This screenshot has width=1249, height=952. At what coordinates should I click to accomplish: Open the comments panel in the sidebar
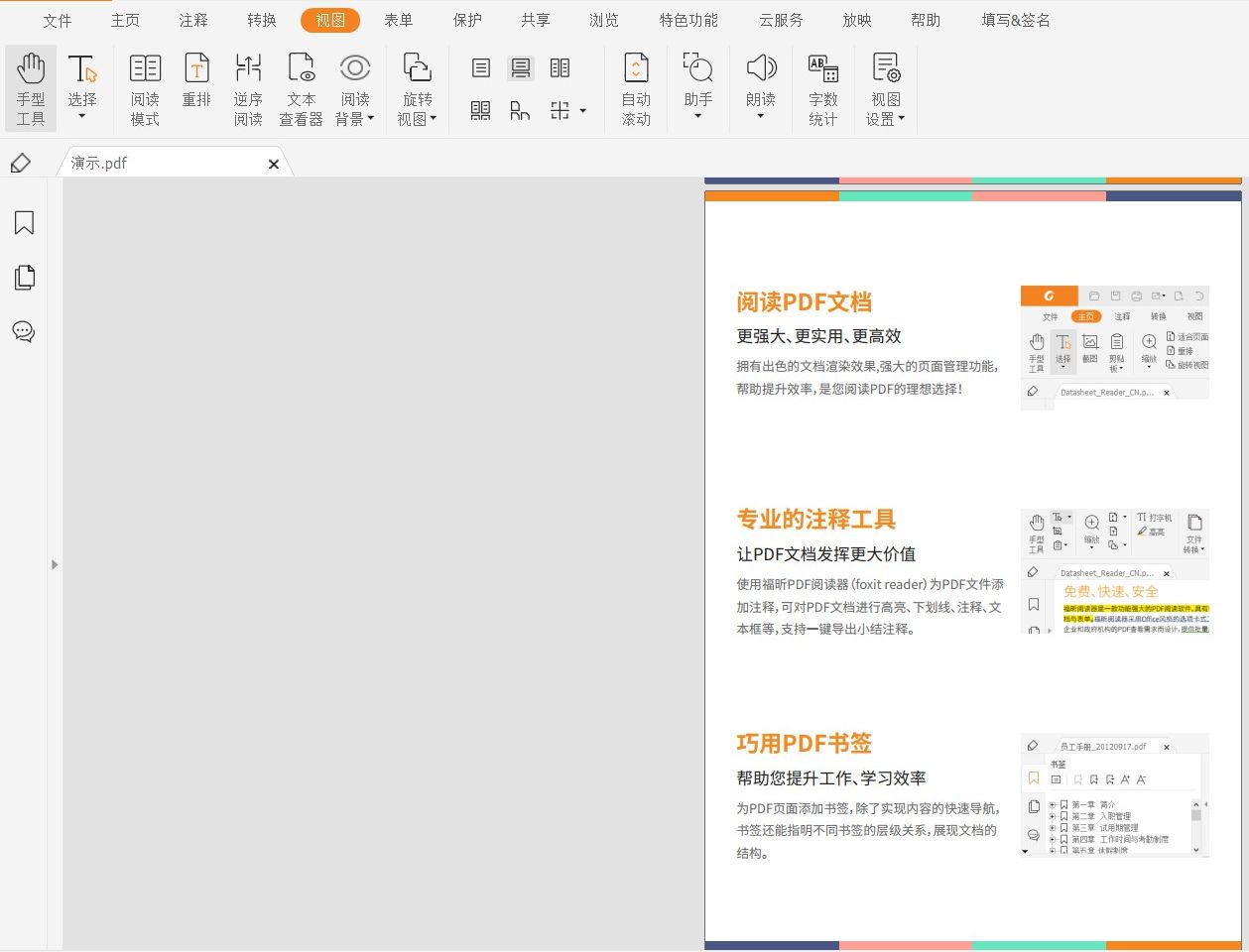pos(23,331)
